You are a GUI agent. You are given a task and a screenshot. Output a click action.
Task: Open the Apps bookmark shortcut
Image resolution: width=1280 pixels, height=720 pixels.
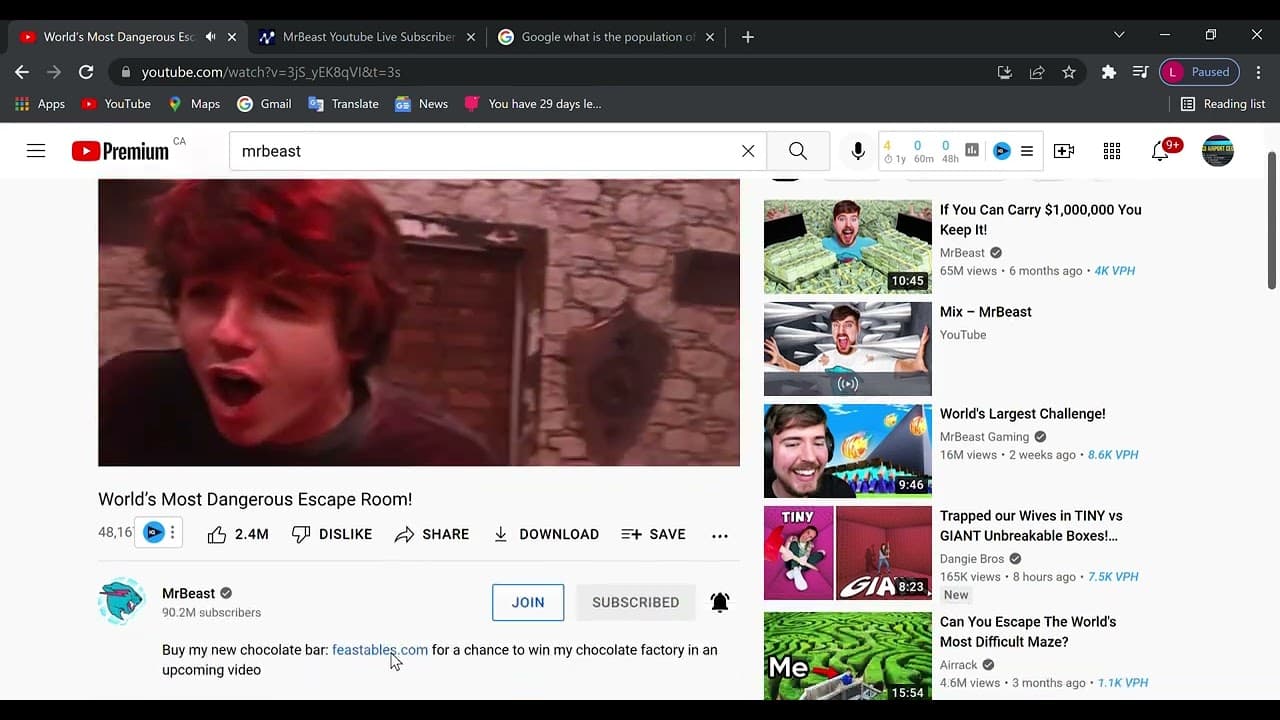pyautogui.click(x=40, y=104)
